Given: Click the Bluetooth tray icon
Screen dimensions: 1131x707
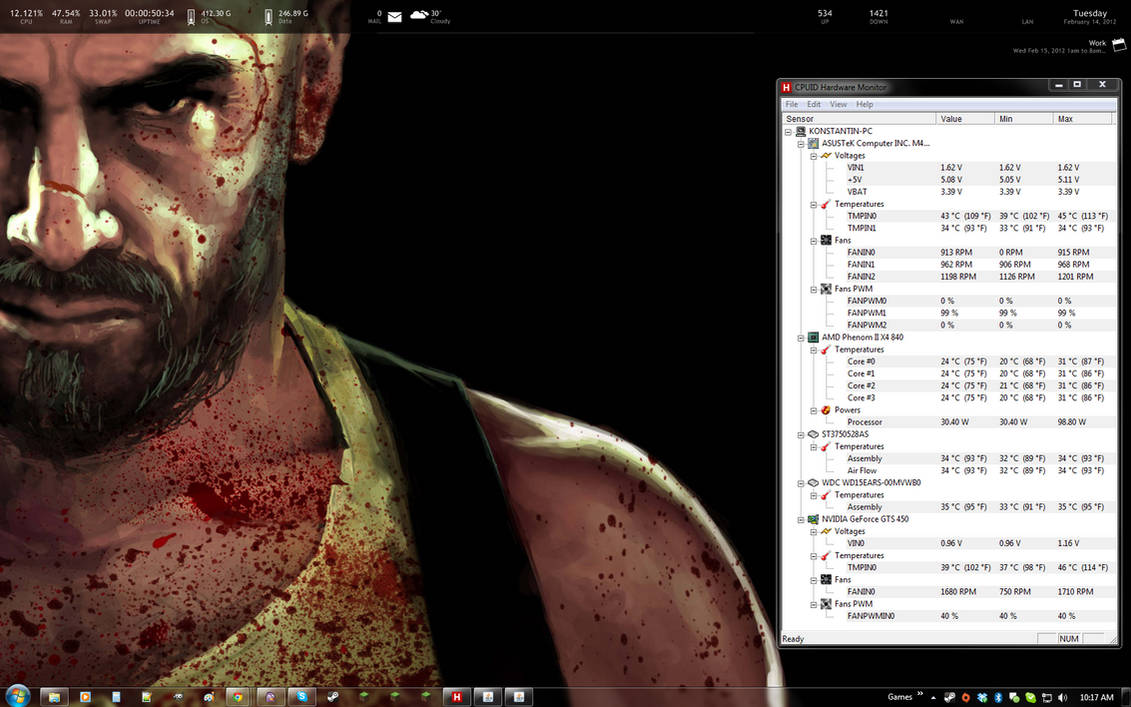Looking at the screenshot, I should point(998,698).
